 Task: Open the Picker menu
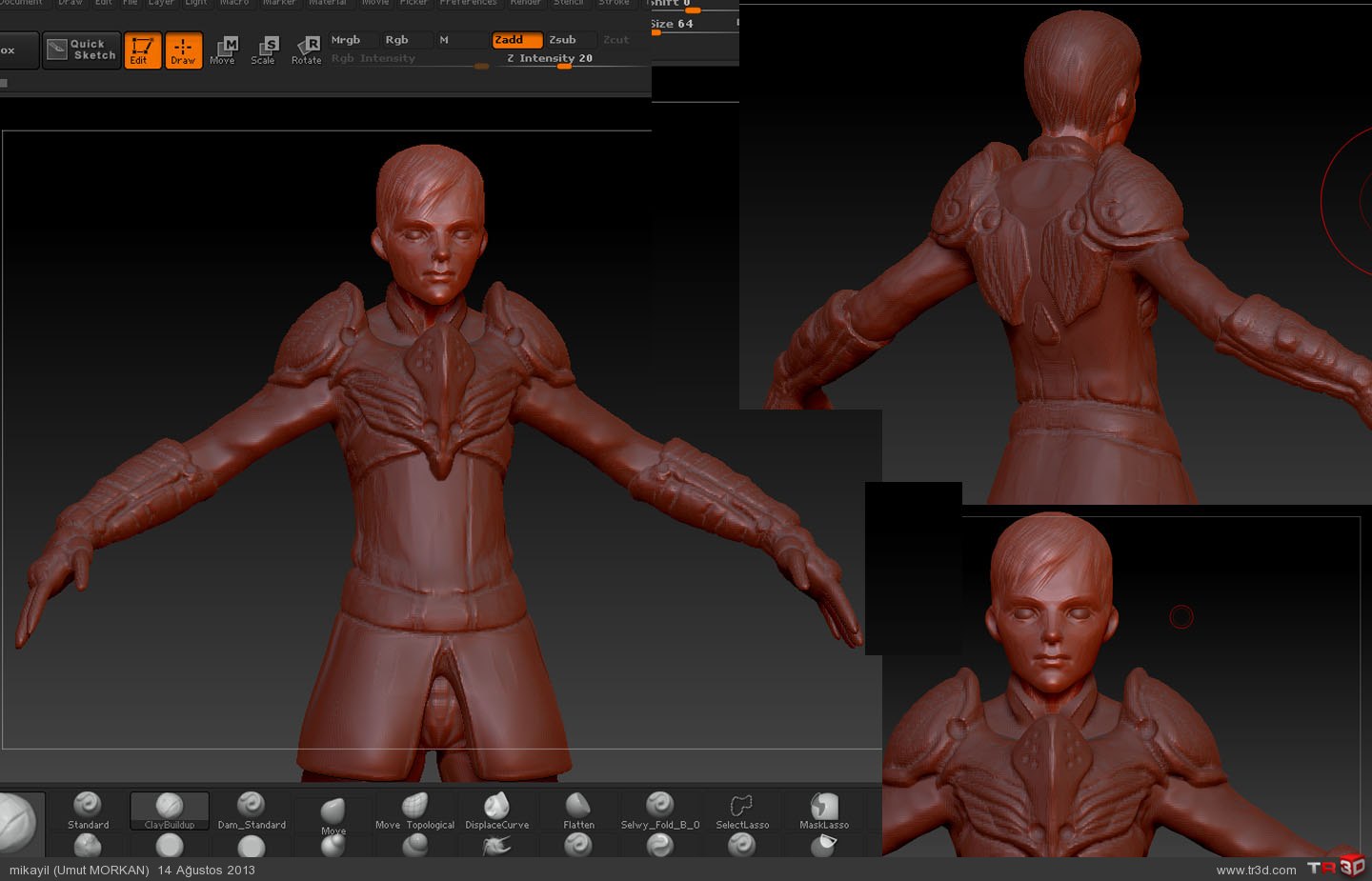click(414, 3)
